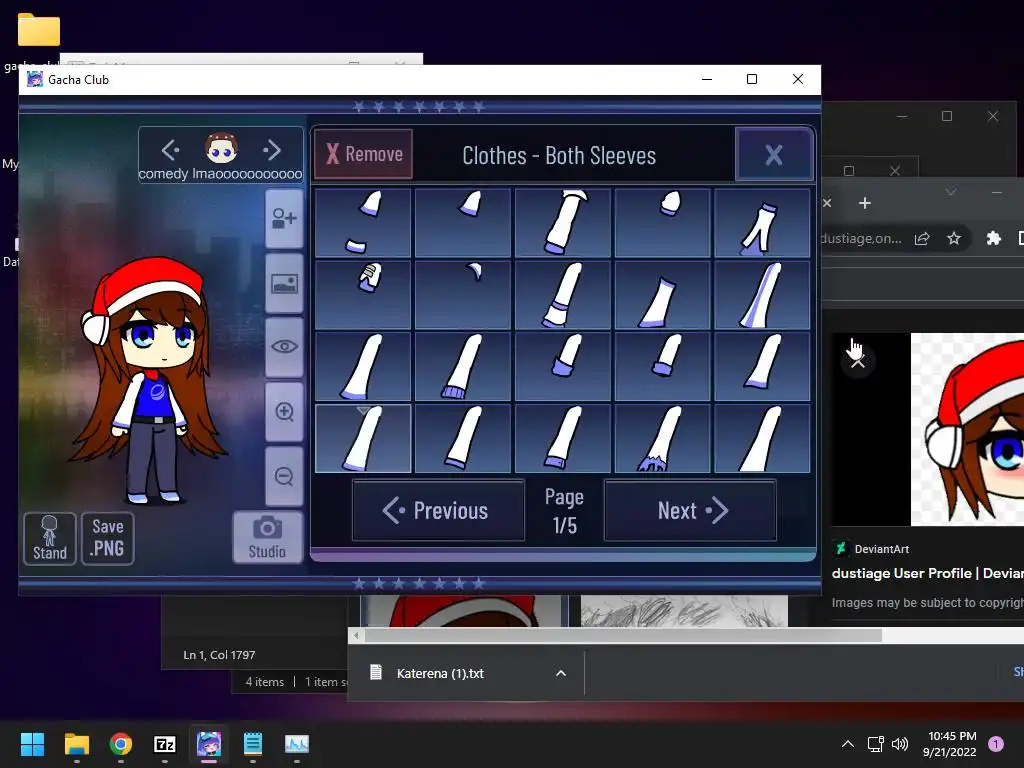Select second sleeve style in row four

[463, 438]
